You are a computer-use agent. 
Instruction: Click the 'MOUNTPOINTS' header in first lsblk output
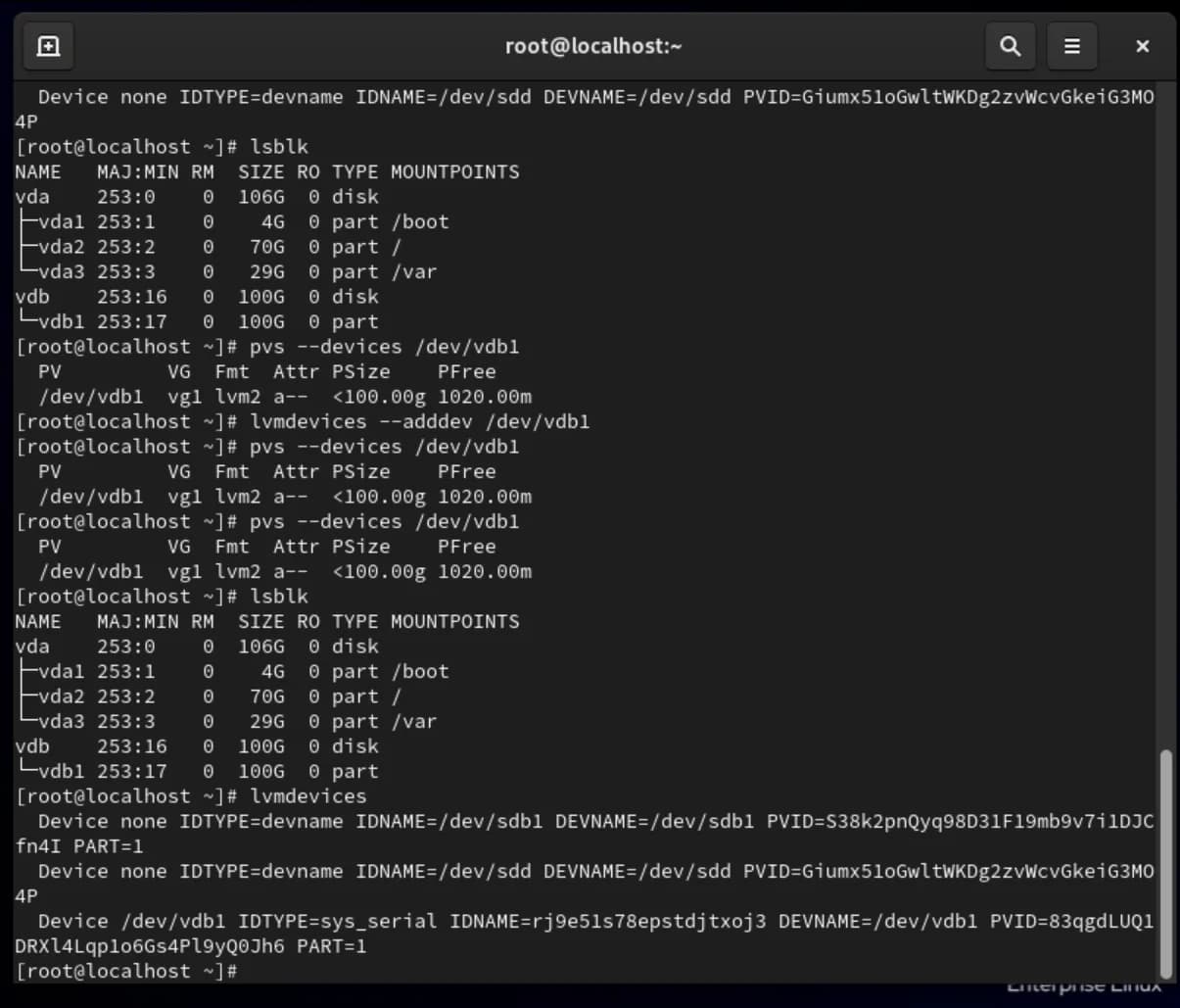(455, 171)
